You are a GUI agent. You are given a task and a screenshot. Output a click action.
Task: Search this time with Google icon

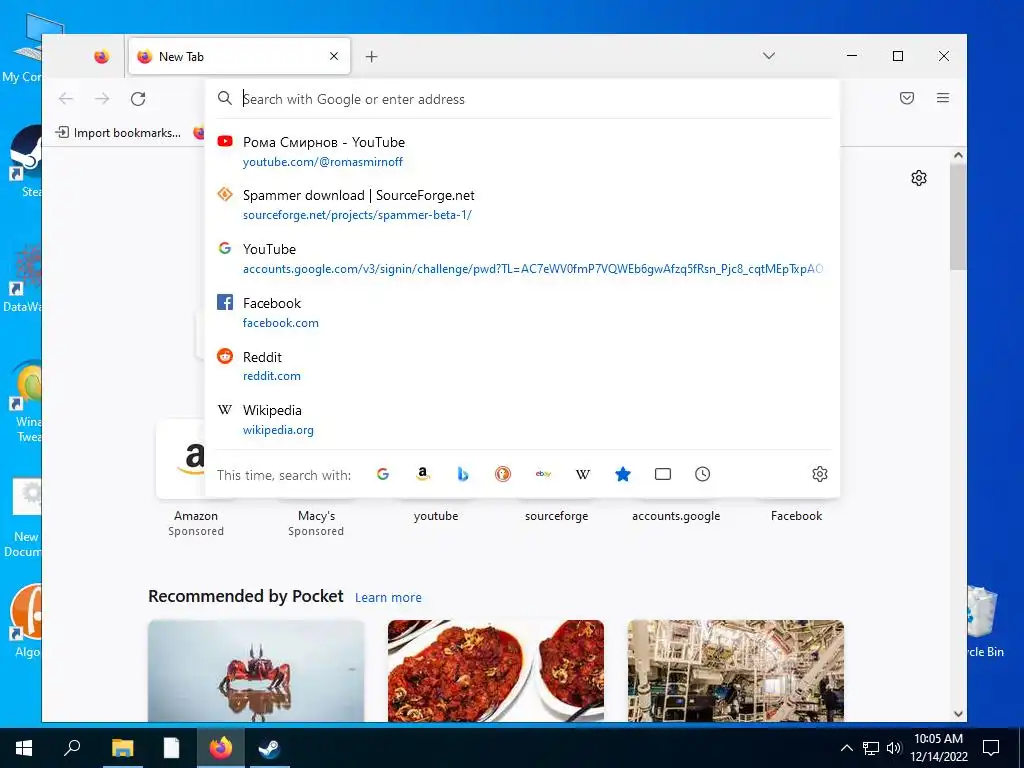point(383,475)
